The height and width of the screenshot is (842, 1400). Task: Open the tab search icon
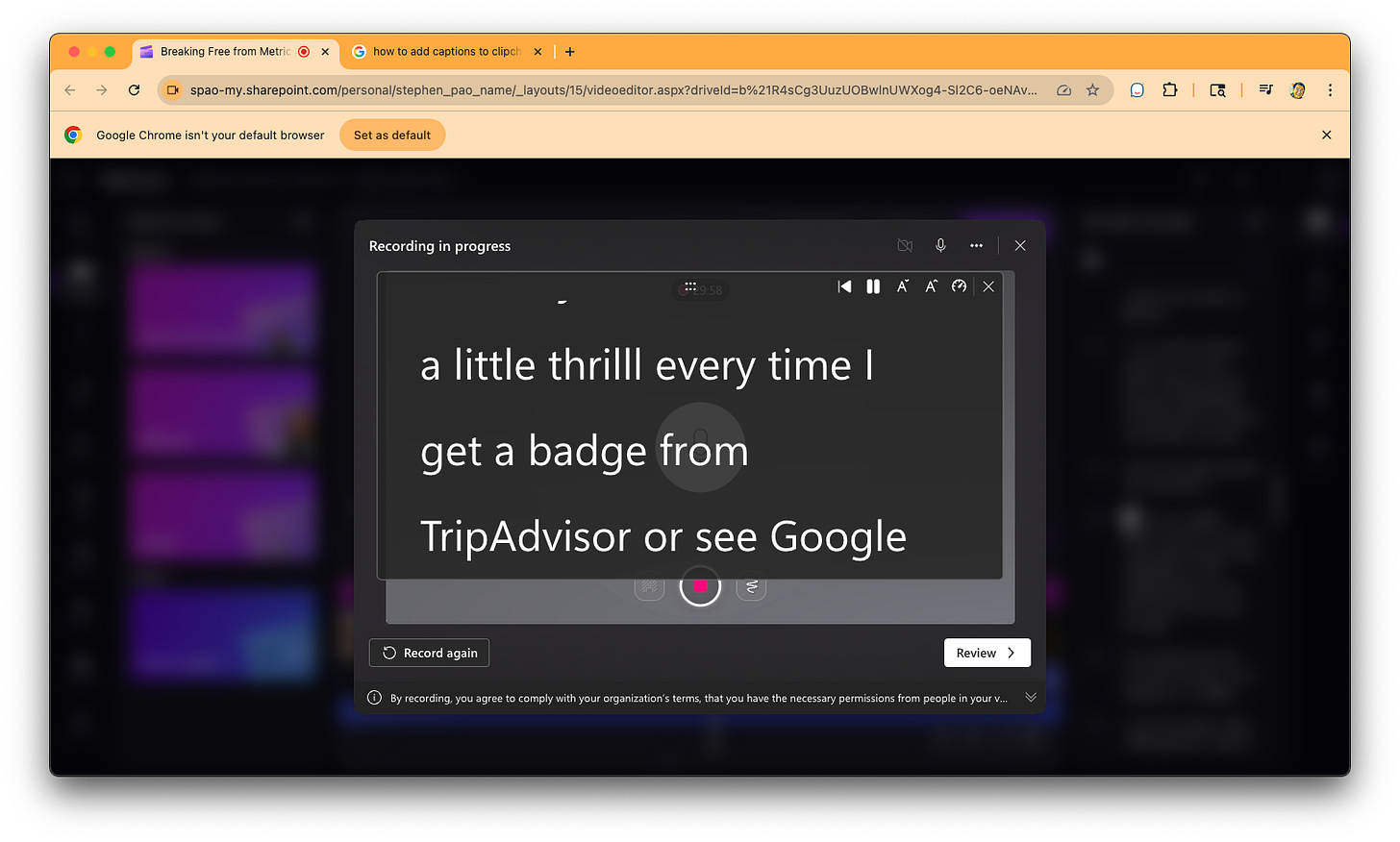(1217, 90)
